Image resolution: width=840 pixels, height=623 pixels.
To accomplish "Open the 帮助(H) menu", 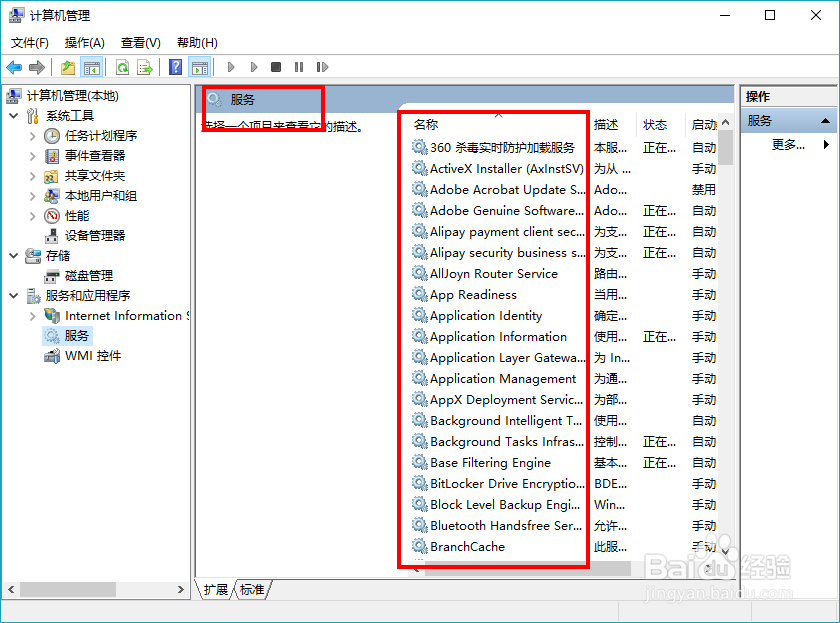I will point(197,43).
